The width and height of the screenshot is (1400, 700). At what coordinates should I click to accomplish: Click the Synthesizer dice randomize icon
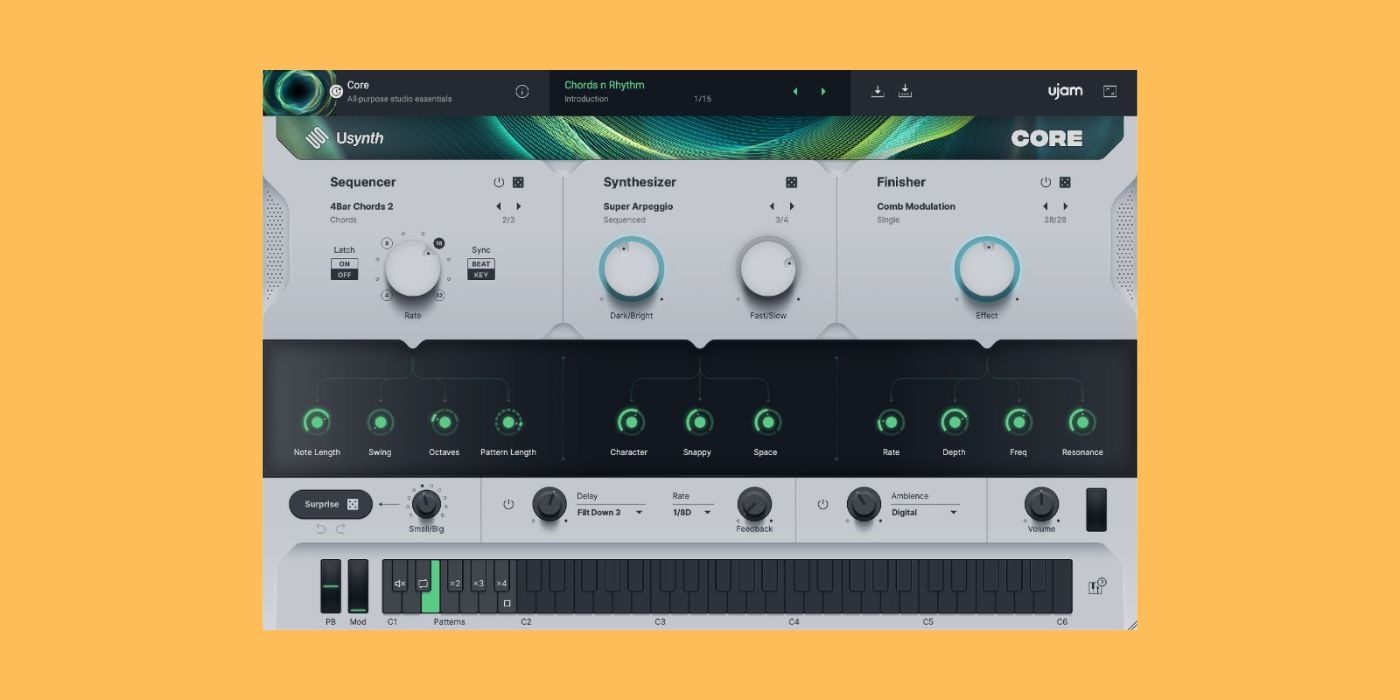click(791, 182)
